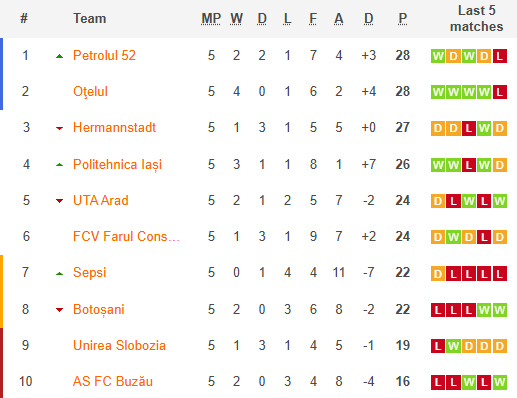Click the last L badge in Petrolul 52 row
517x398 pixels.
pyautogui.click(x=500, y=56)
